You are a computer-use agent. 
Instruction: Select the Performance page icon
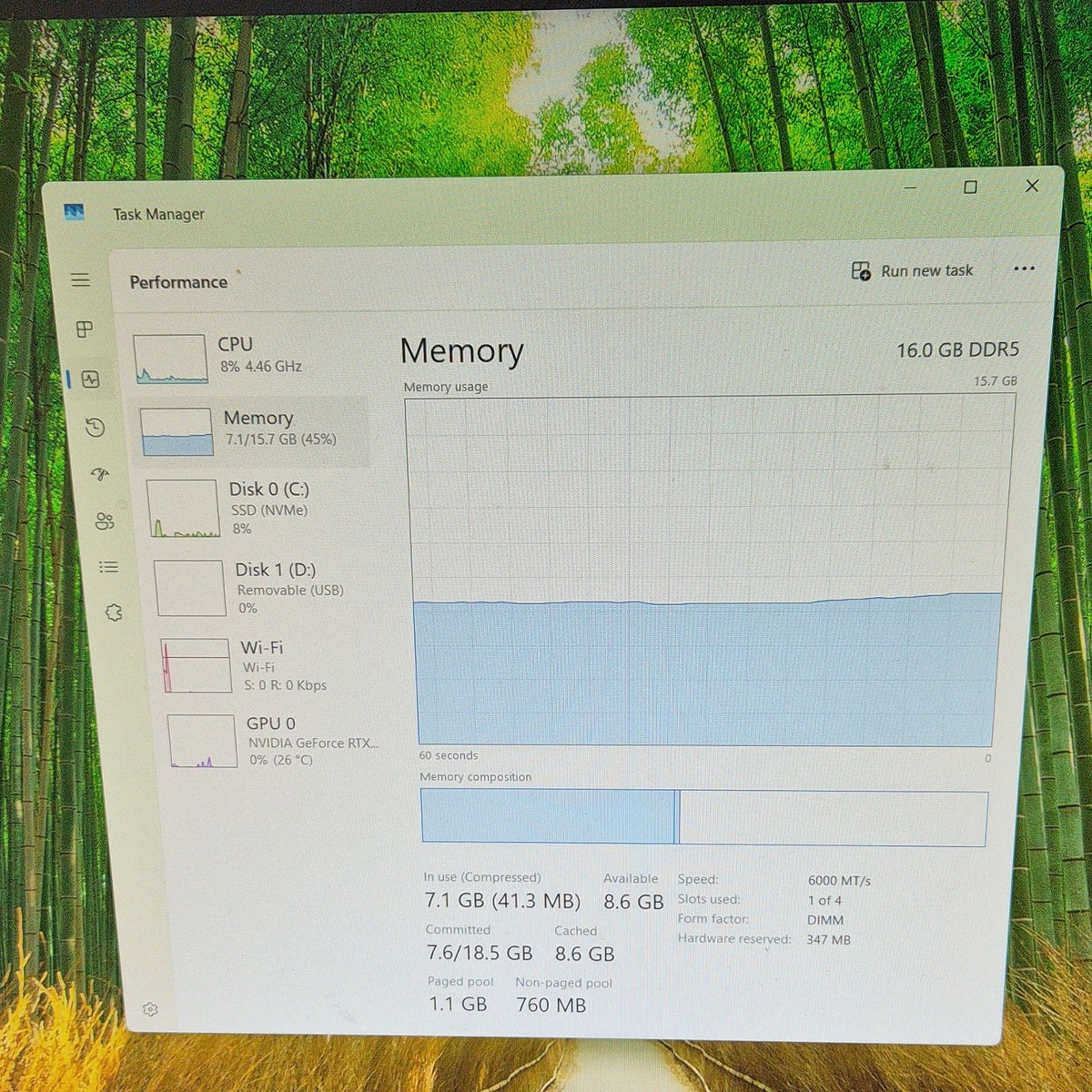click(x=90, y=379)
